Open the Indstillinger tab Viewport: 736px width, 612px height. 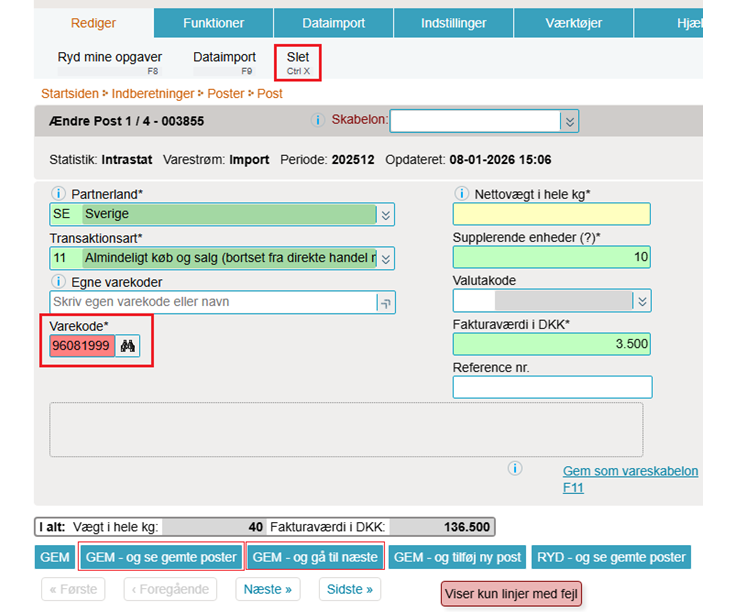pos(453,23)
